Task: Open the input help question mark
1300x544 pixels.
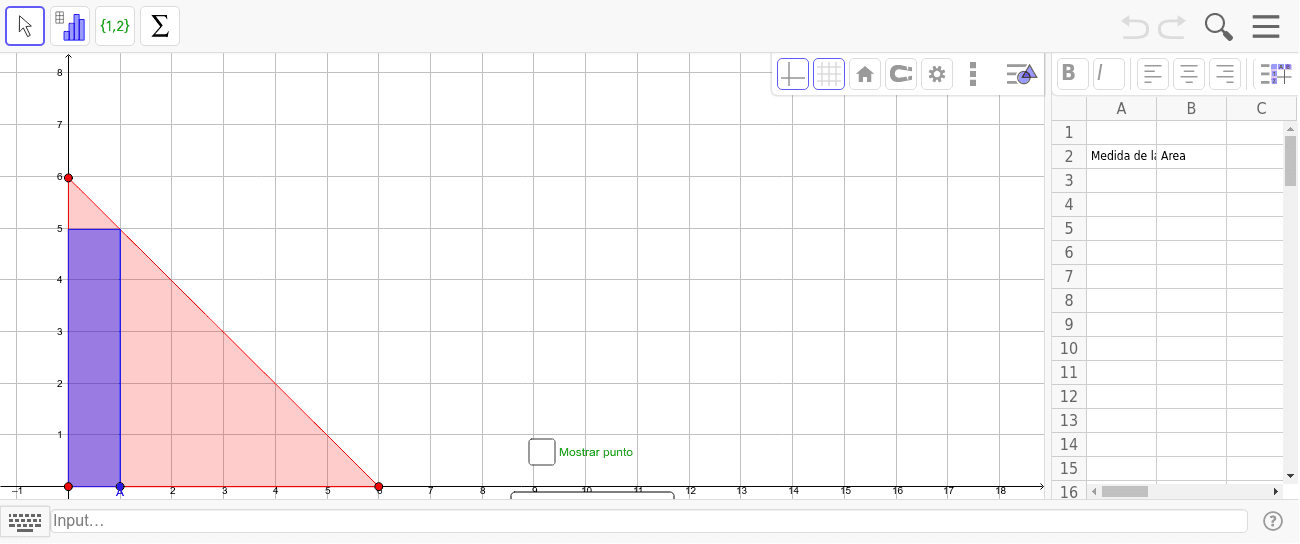Action: tap(1273, 521)
